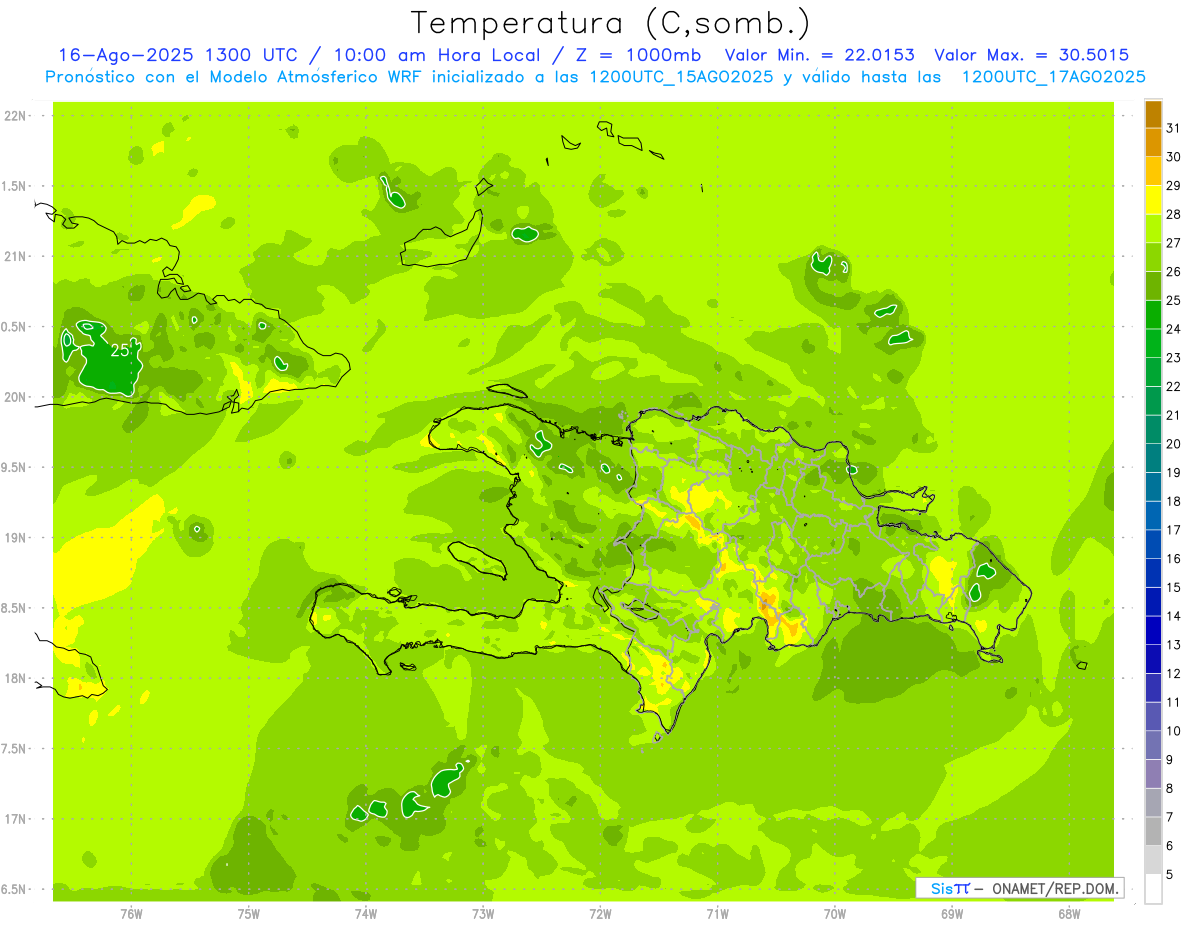Select the orange legend swatch between 30 and 31
The width and height of the screenshot is (1200, 927).
1153,142
